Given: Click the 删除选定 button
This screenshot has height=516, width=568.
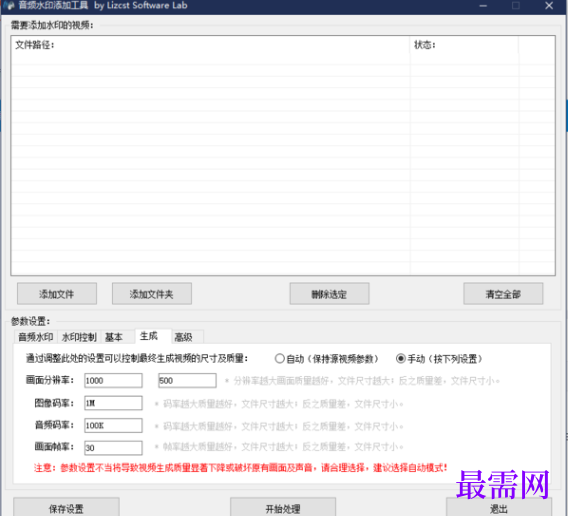Looking at the screenshot, I should (x=329, y=294).
